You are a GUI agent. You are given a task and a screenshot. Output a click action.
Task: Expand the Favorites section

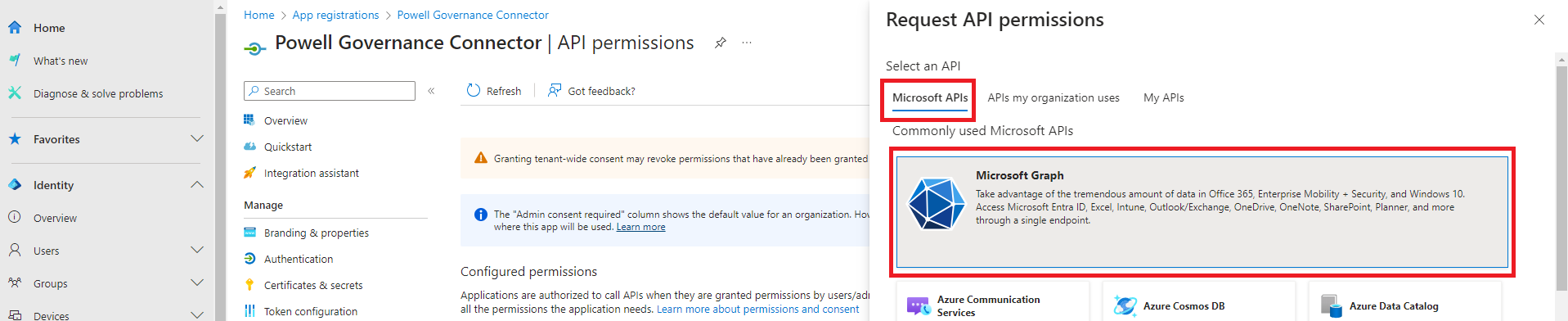[197, 138]
